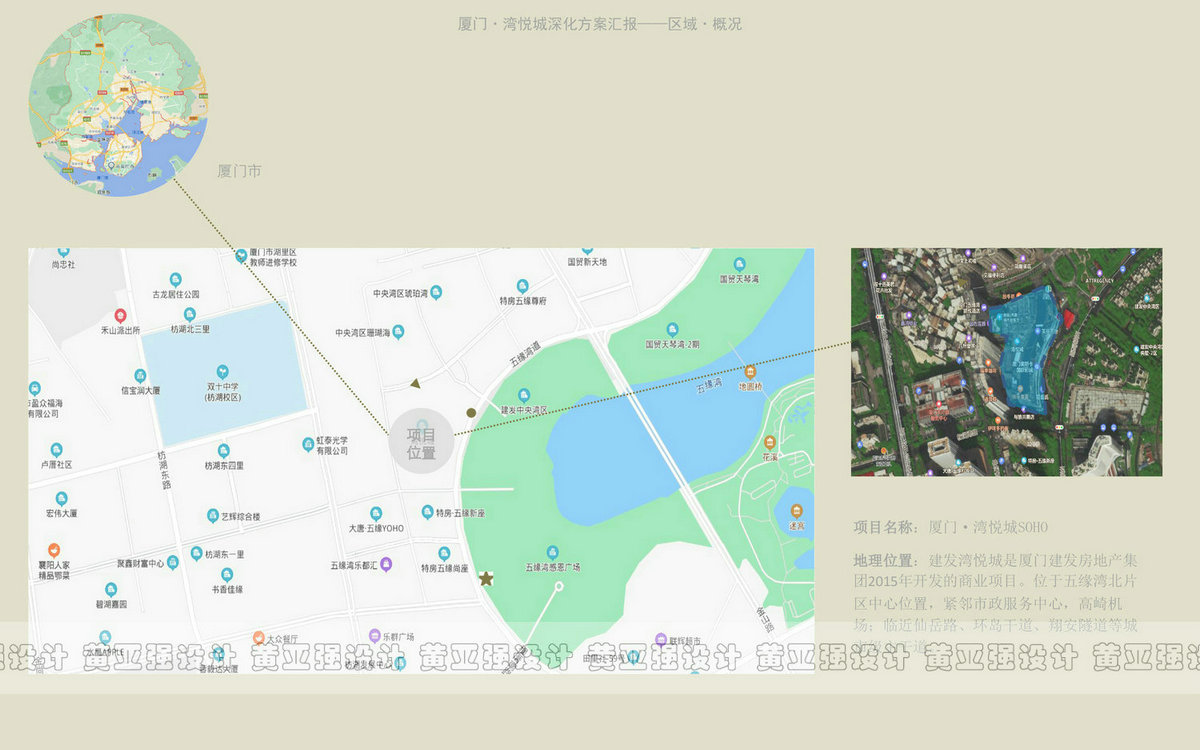Open the satellite site image thumbnail
This screenshot has width=1200, height=750.
coord(1006,362)
